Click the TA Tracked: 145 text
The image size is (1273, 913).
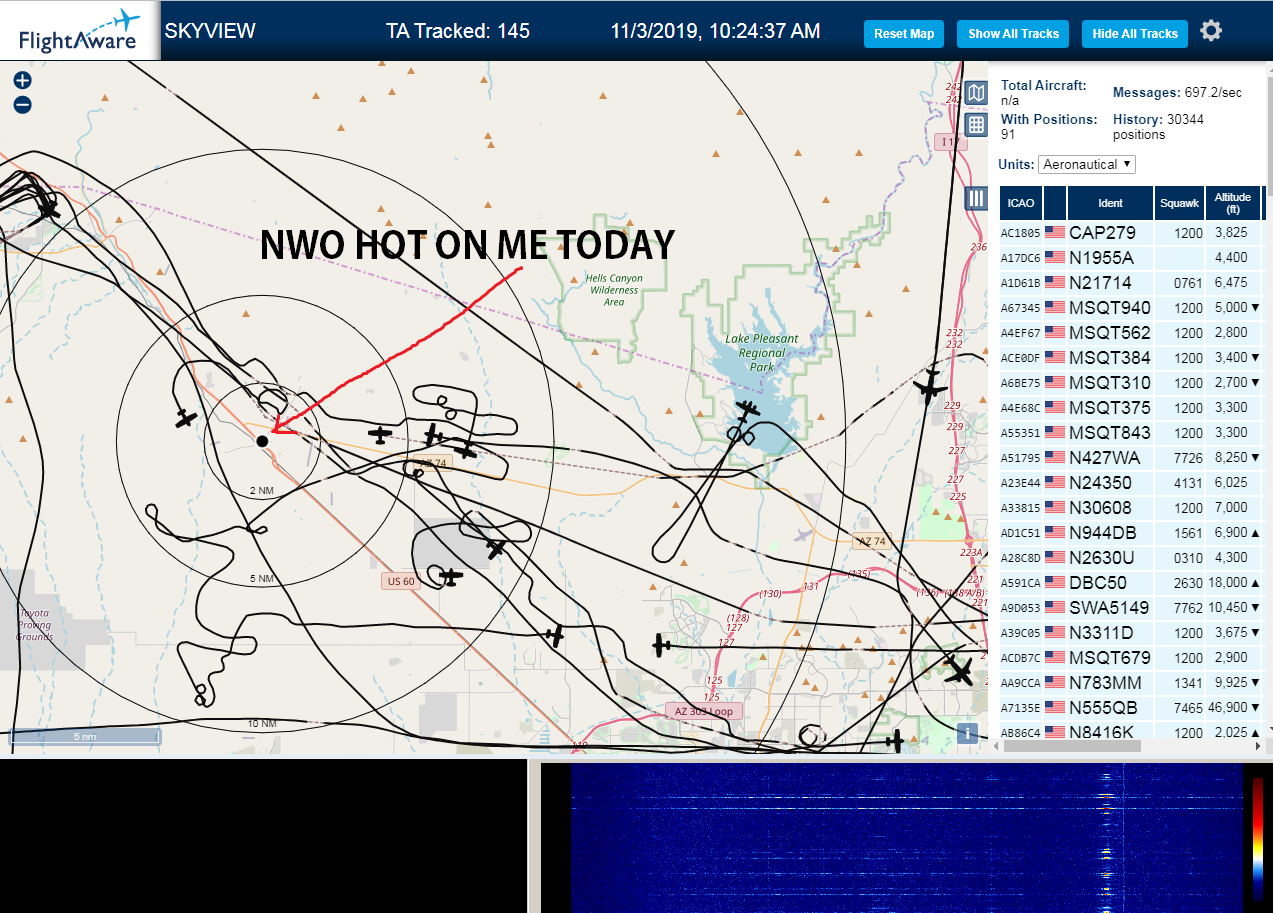458,31
